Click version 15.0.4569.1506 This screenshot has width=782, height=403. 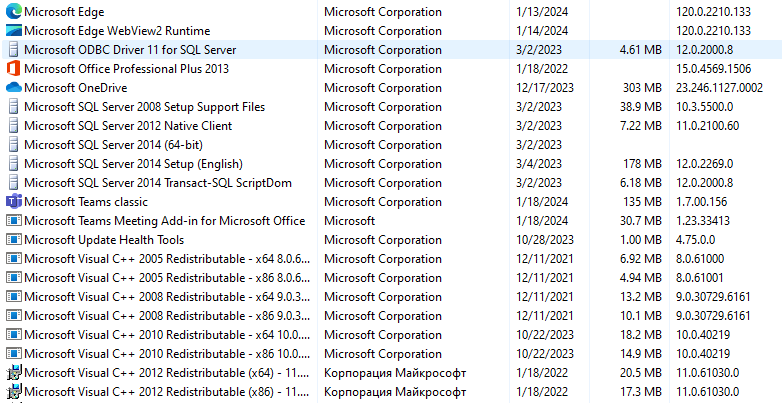[x=714, y=68]
